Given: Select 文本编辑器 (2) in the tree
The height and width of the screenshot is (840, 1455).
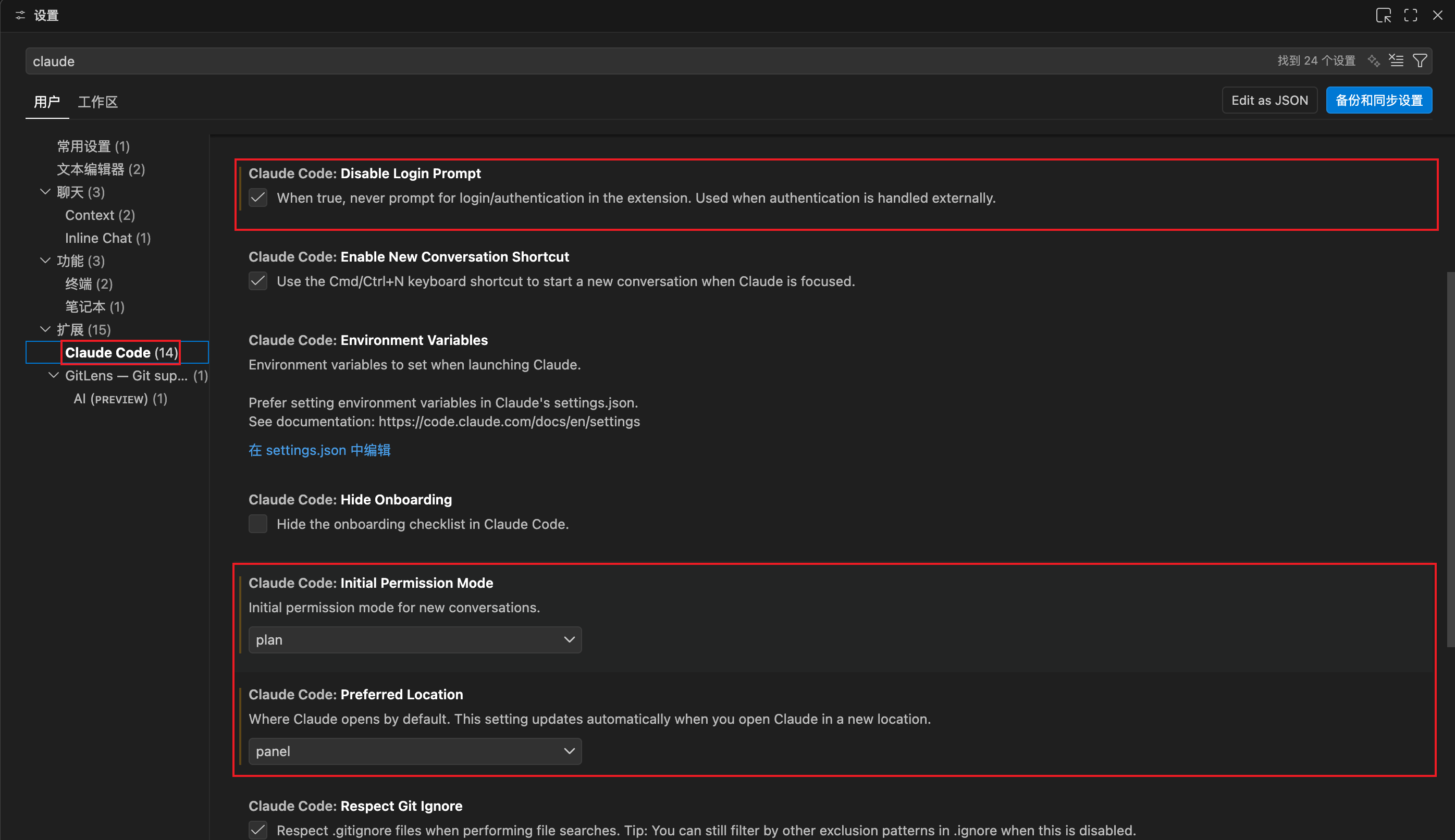Looking at the screenshot, I should [x=101, y=170].
